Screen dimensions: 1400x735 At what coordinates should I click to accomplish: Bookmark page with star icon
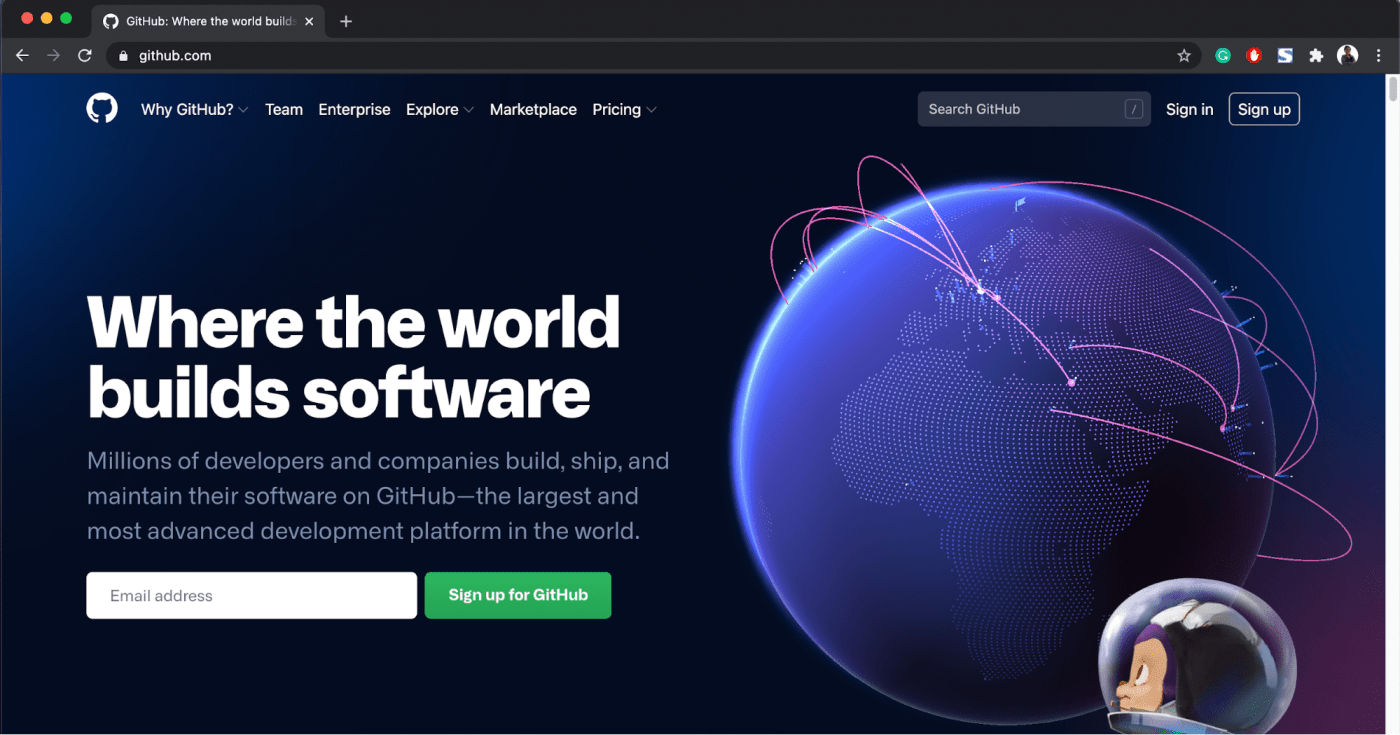pos(1184,56)
